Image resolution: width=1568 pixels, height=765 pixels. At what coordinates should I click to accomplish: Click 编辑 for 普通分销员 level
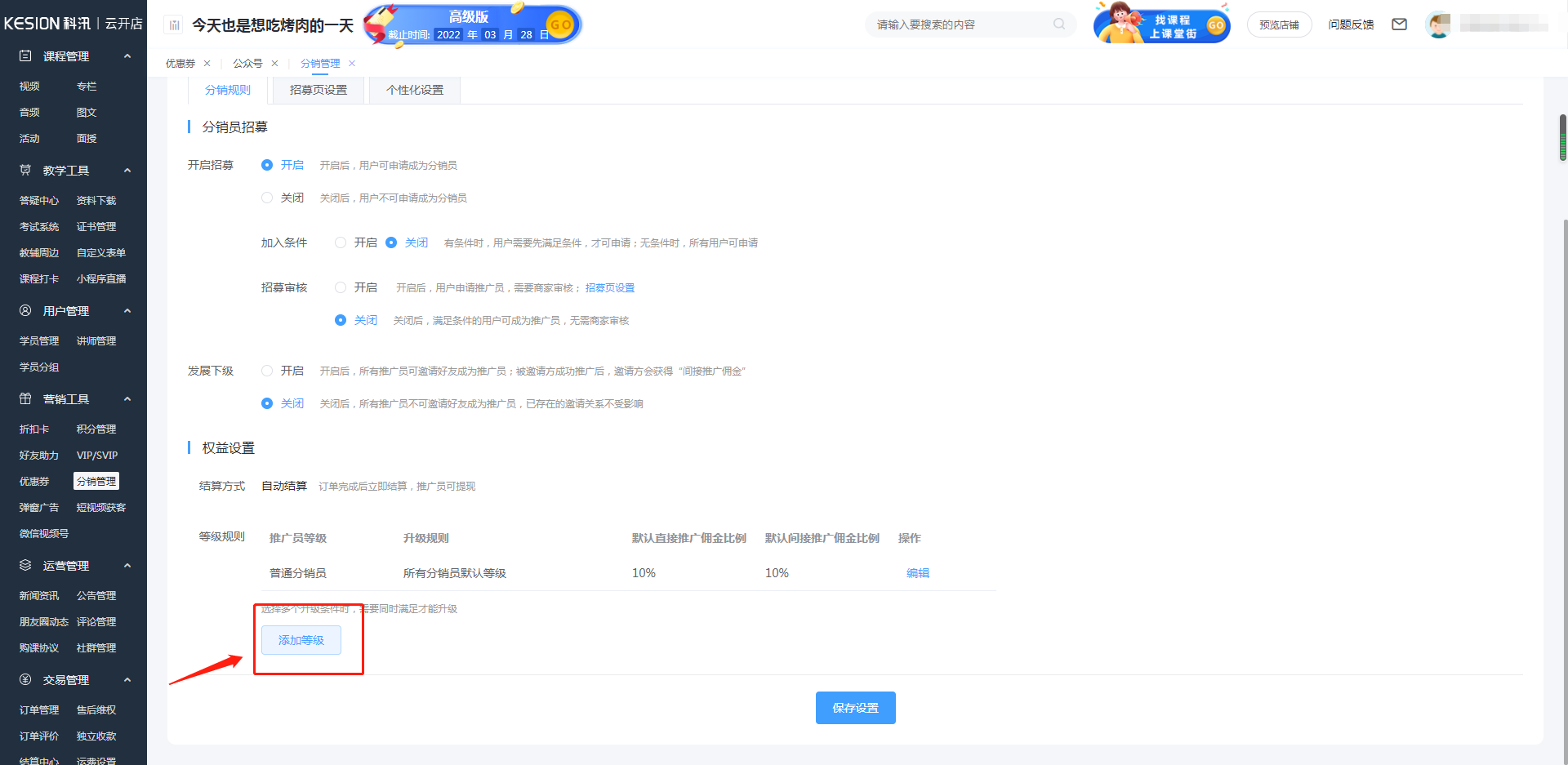(x=918, y=573)
